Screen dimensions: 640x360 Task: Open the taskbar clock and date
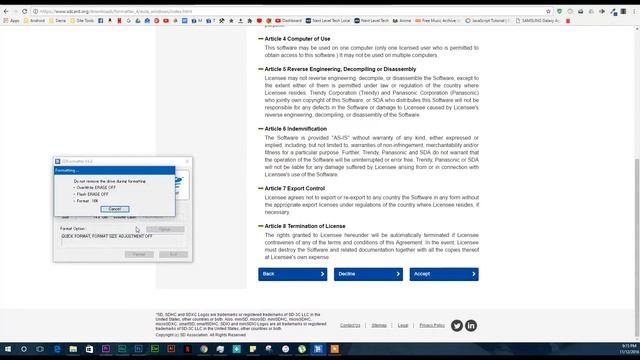click(x=628, y=349)
